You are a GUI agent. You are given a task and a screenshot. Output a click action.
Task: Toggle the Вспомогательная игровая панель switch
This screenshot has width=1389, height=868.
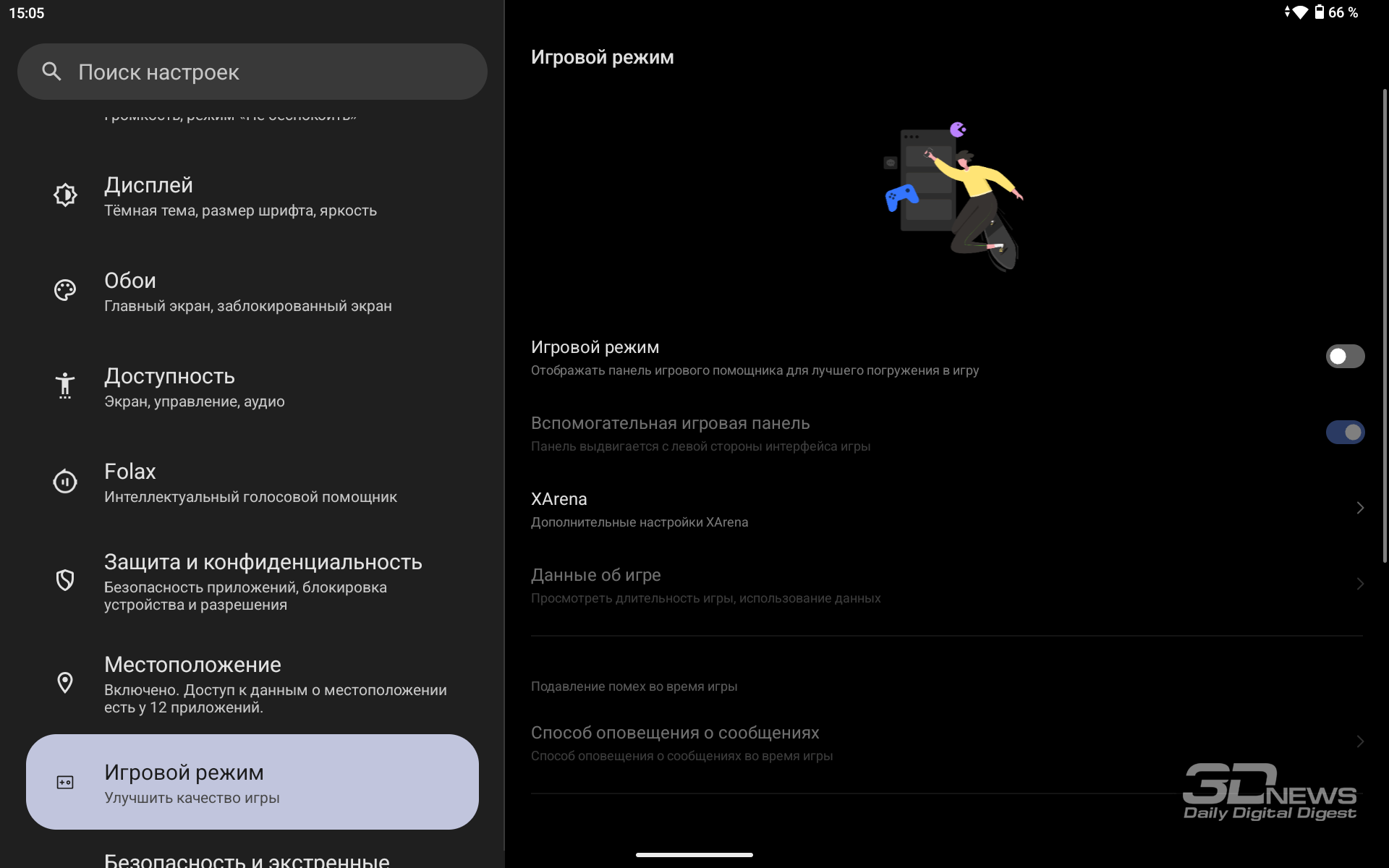click(x=1345, y=432)
